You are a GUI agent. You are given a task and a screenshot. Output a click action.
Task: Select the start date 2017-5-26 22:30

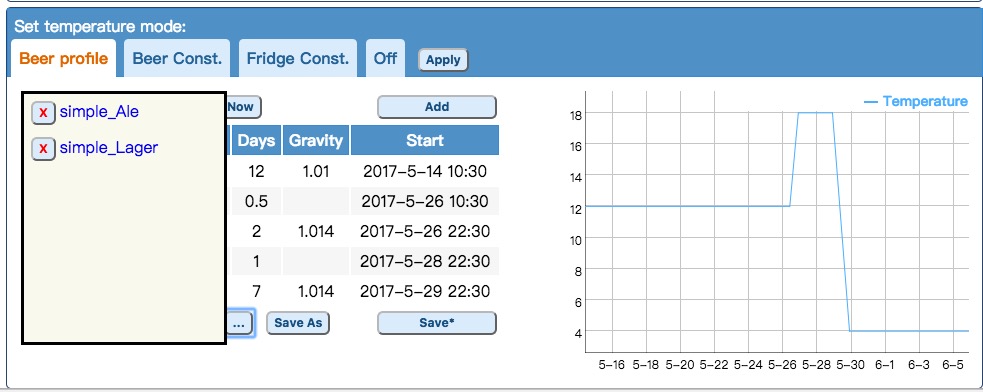pos(424,231)
